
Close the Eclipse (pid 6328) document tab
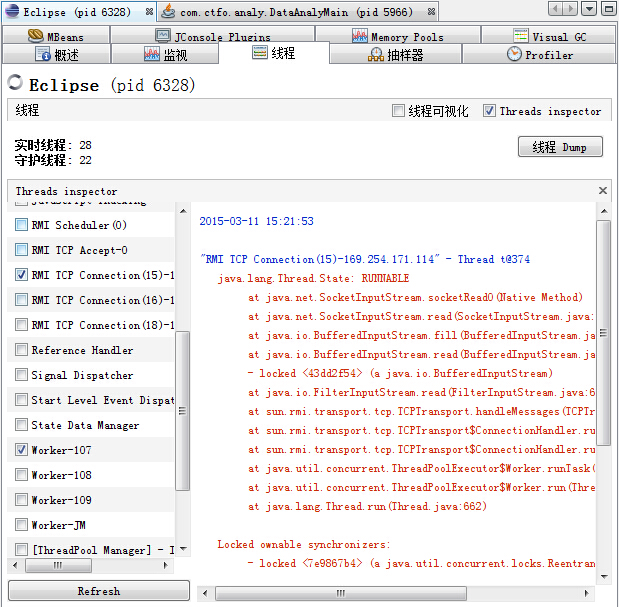point(149,12)
